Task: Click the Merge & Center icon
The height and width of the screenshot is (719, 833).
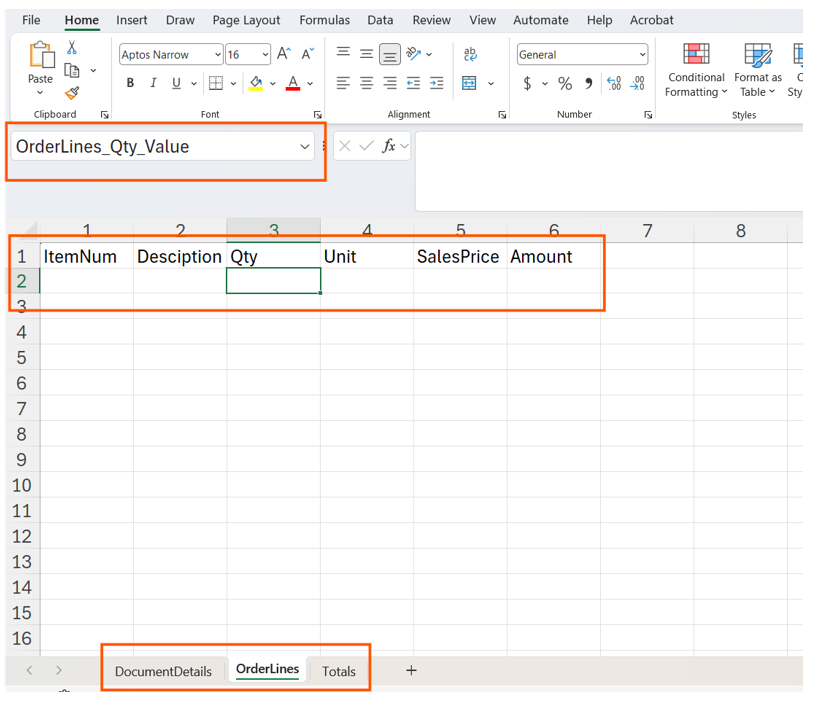Action: tap(469, 83)
